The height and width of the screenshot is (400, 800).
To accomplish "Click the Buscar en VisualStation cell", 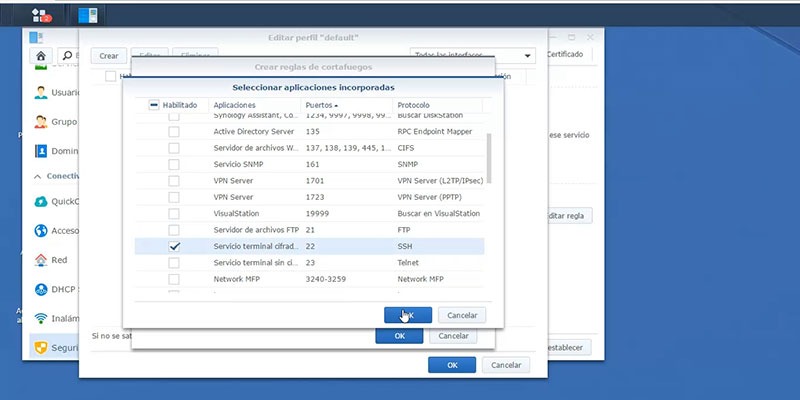I will click(439, 213).
